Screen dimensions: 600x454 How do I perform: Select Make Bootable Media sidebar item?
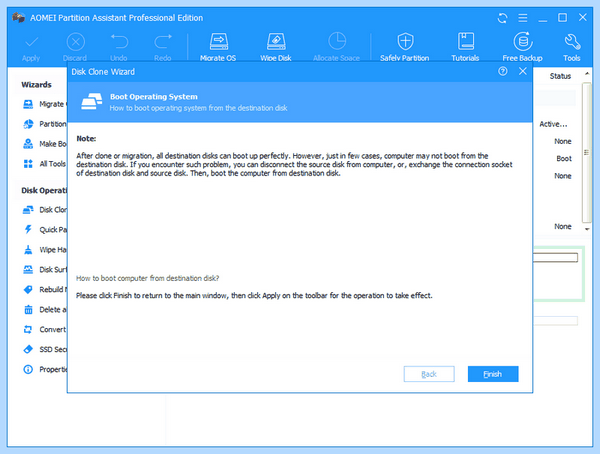click(x=44, y=144)
